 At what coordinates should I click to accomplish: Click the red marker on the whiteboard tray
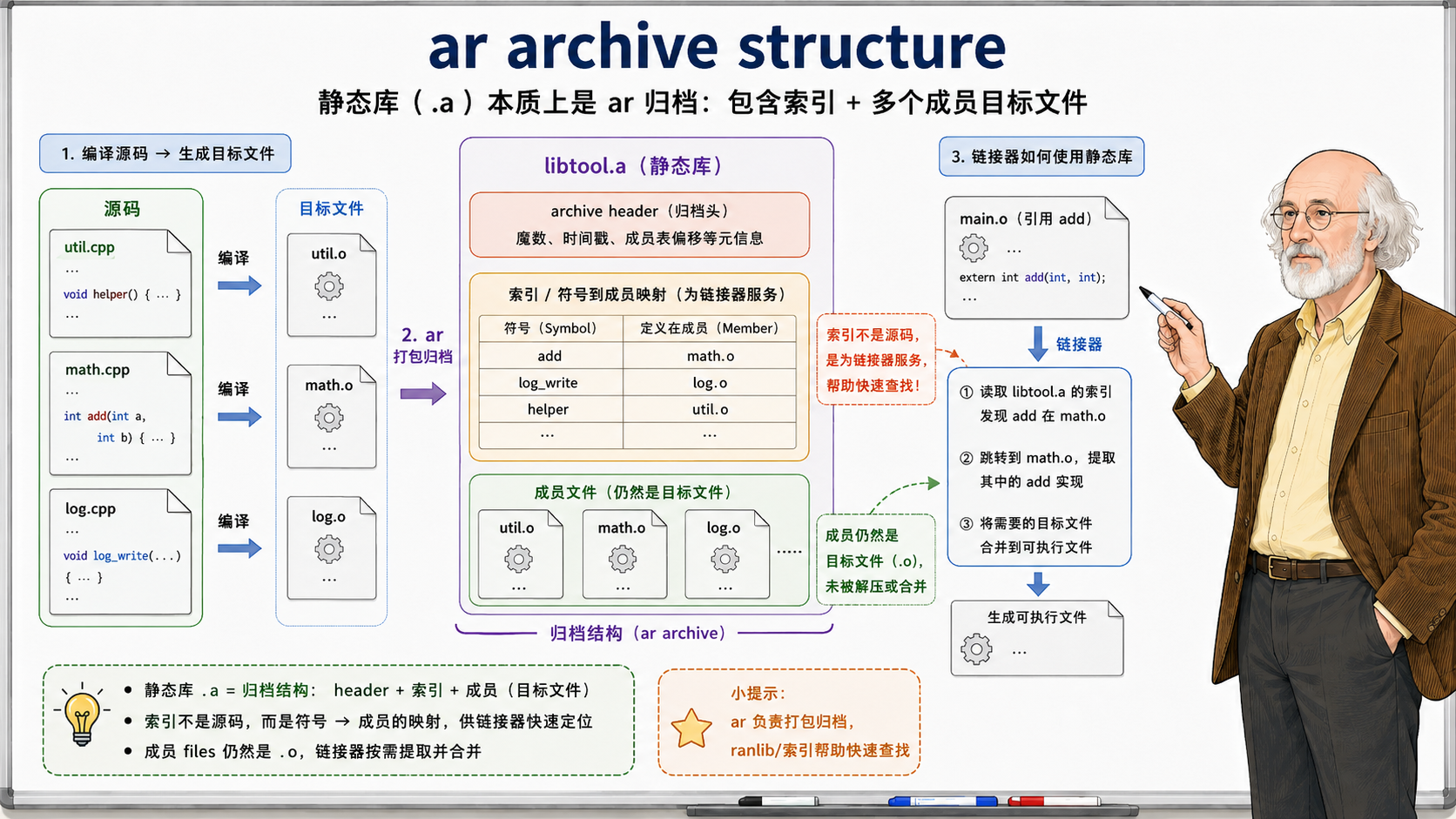click(x=1053, y=801)
